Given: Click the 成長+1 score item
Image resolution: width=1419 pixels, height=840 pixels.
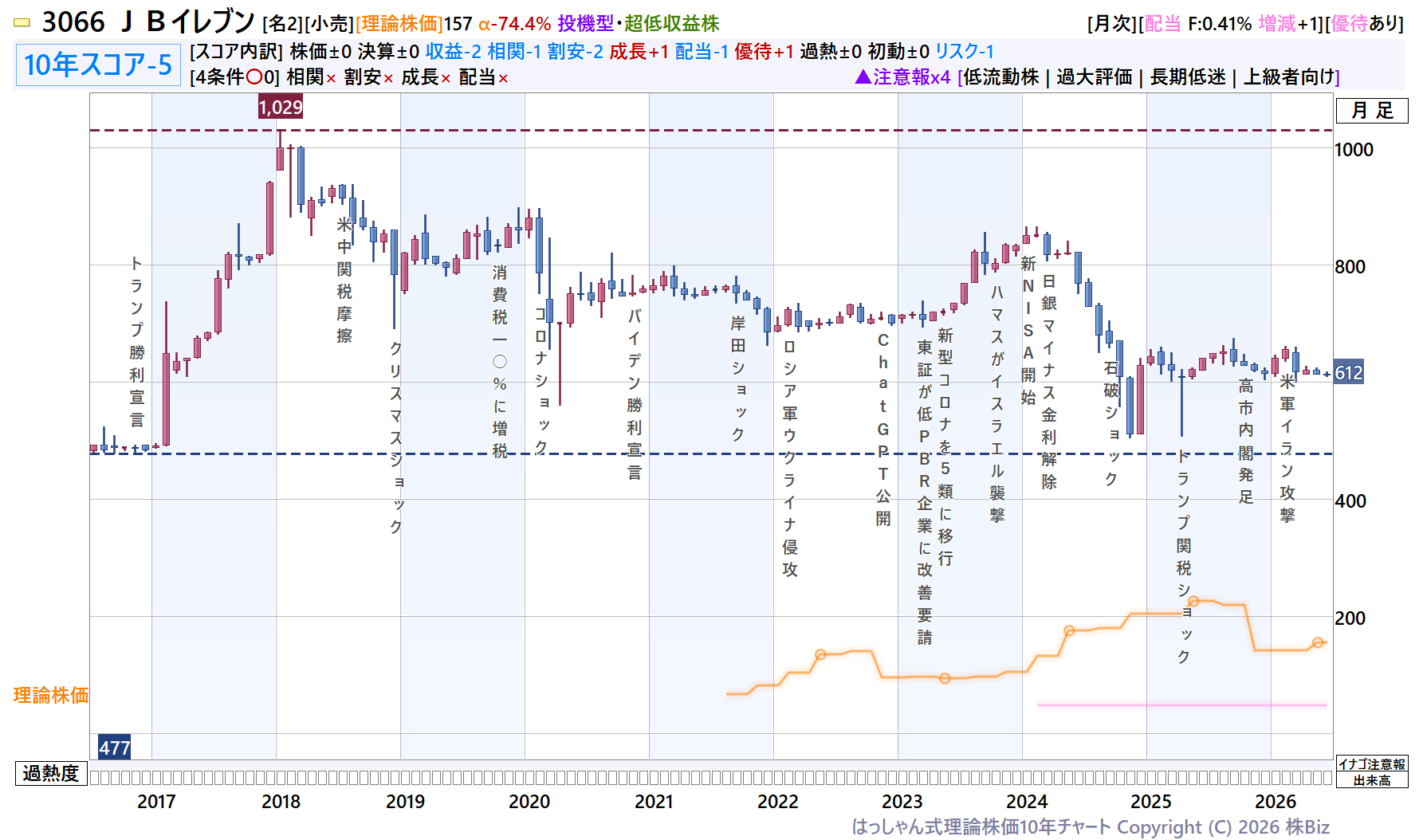Looking at the screenshot, I should pos(639,52).
